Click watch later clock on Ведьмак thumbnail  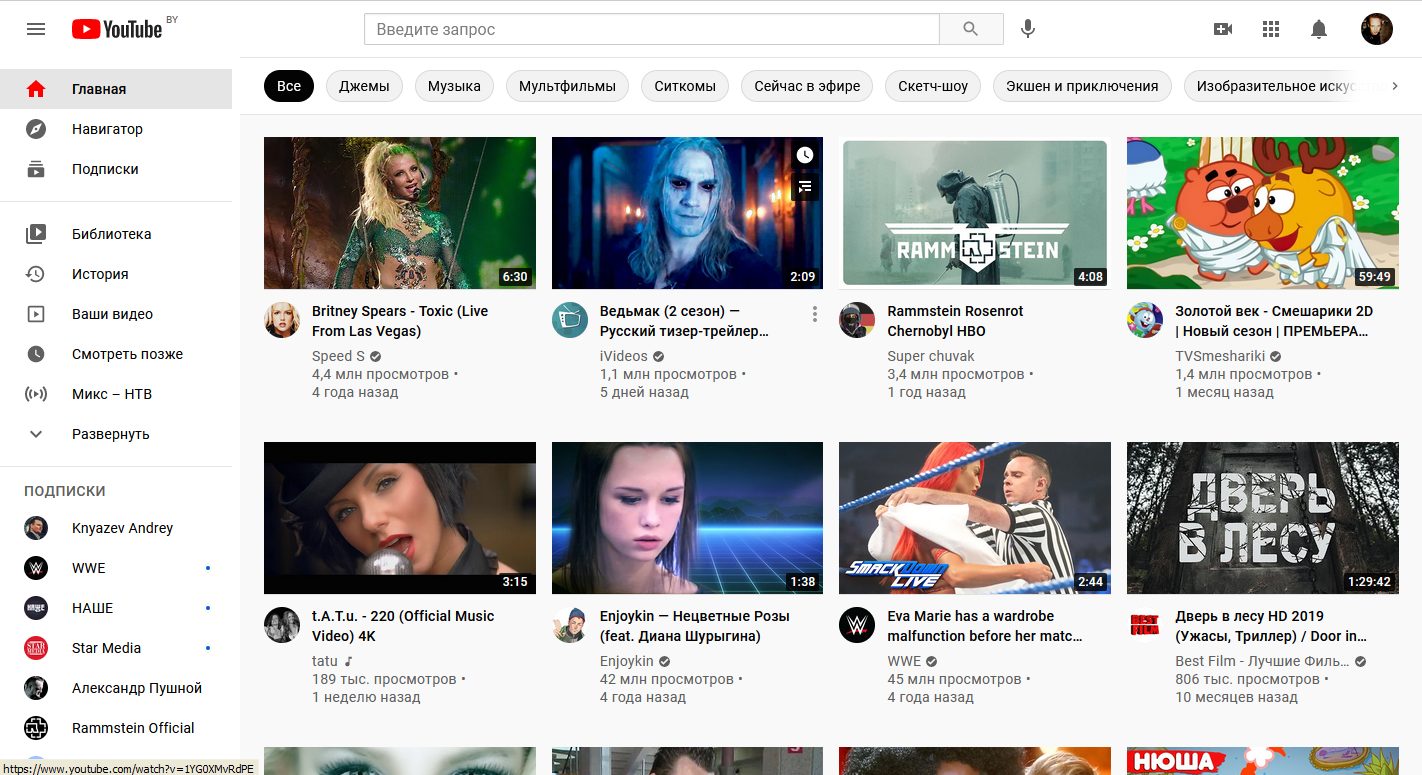tap(805, 155)
